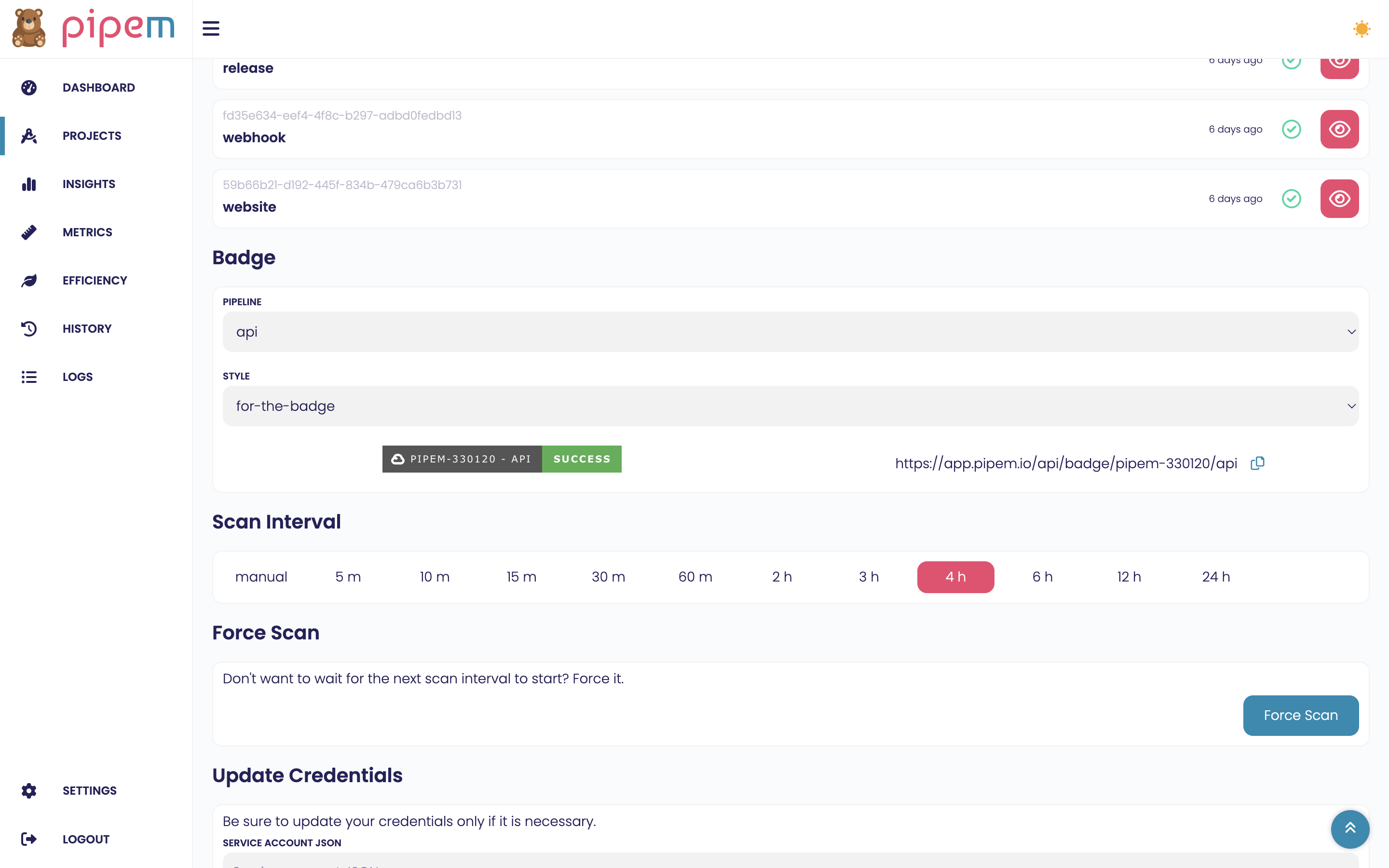
Task: Toggle visibility of the webhook pipeline
Action: point(1340,129)
